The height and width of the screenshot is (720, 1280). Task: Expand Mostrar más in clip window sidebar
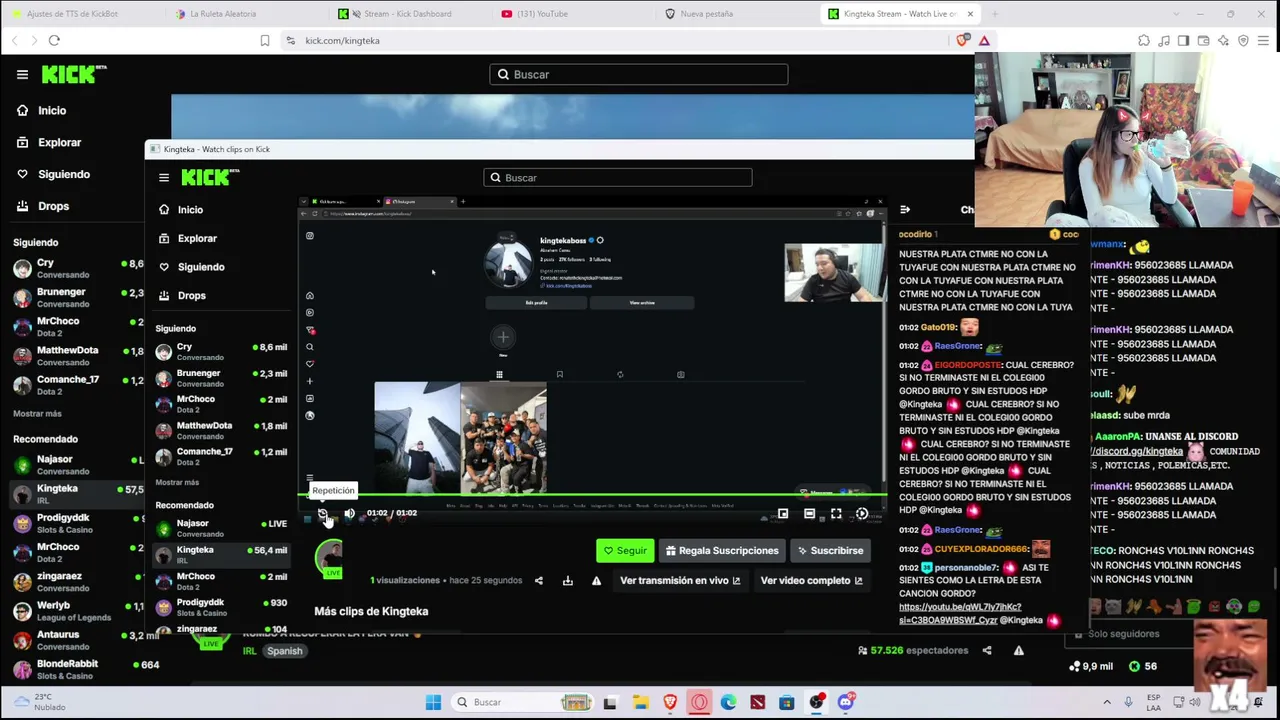[x=177, y=482]
